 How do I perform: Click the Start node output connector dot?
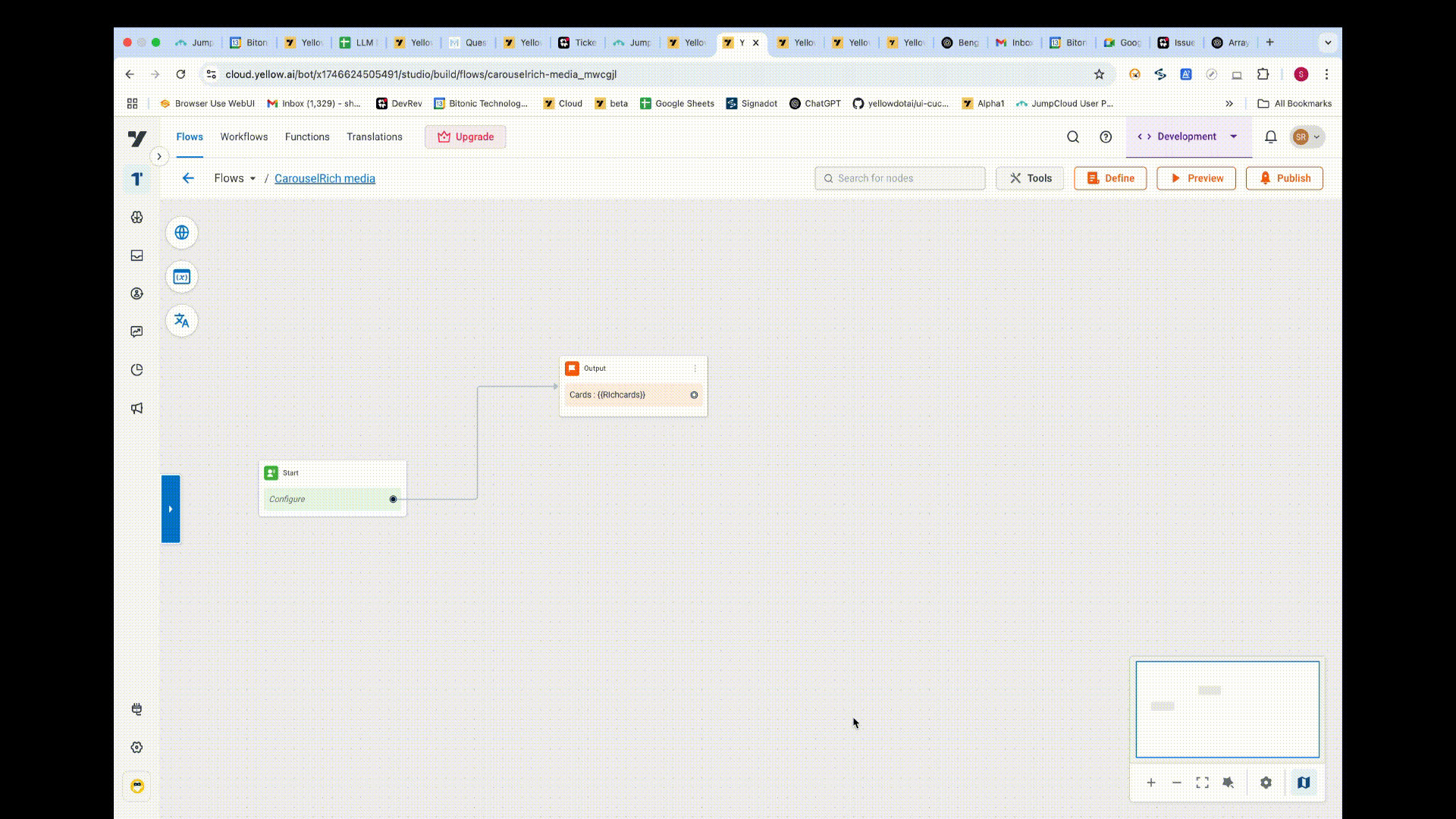(x=393, y=499)
